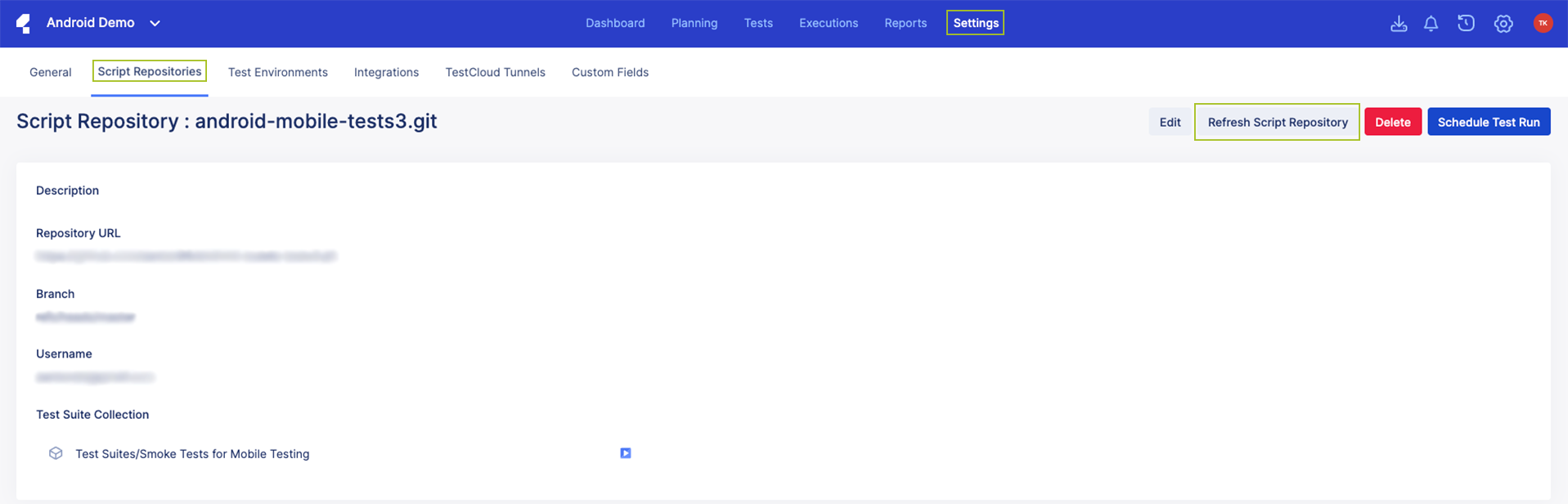Open the Tests menu
The height and width of the screenshot is (504, 1568).
click(758, 23)
